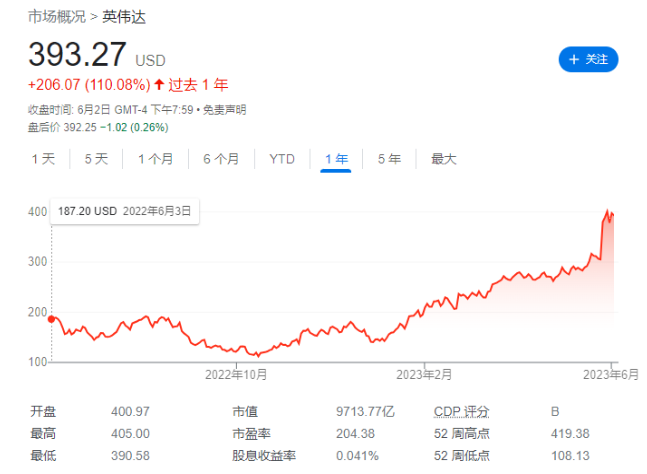
Task: Click the 2023年6月 axis label
Action: point(611,375)
